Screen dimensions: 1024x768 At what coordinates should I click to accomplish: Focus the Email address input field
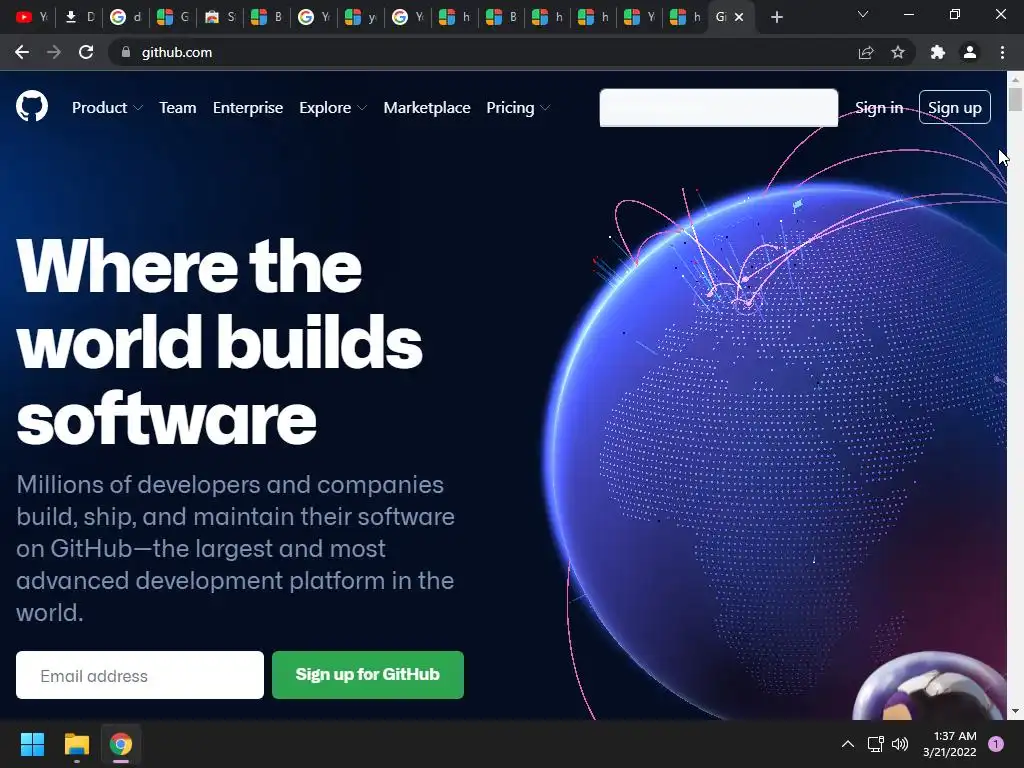click(140, 675)
